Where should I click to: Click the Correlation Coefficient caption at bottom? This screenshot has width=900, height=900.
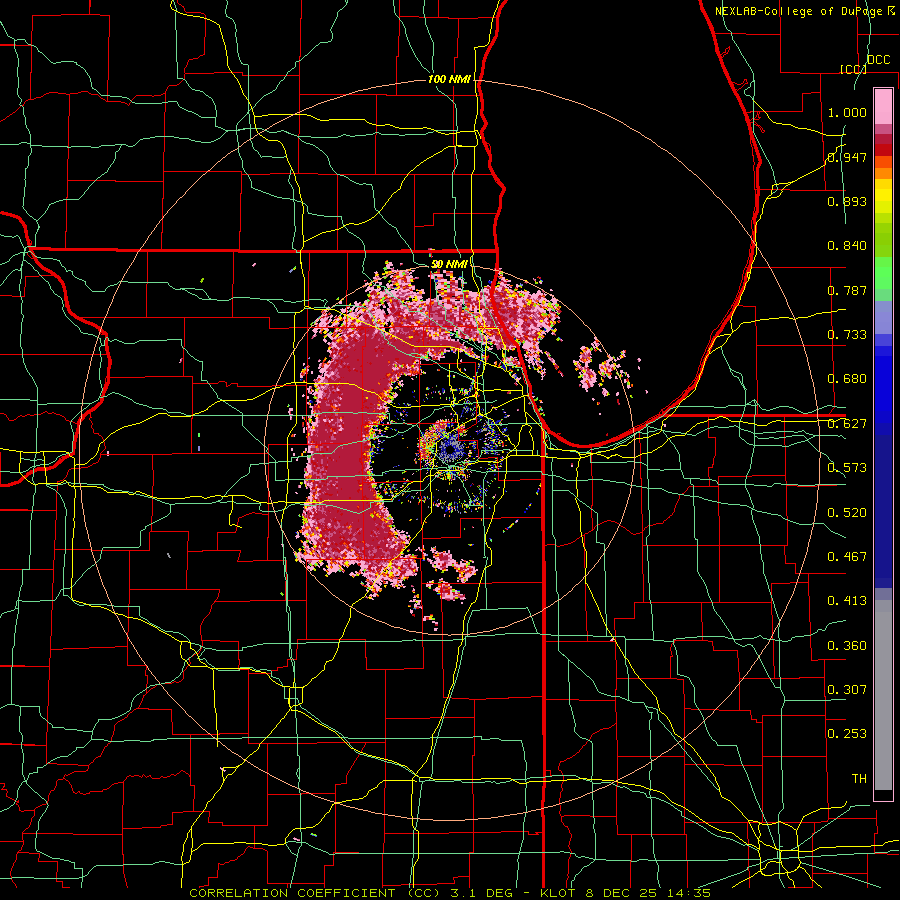[x=450, y=893]
